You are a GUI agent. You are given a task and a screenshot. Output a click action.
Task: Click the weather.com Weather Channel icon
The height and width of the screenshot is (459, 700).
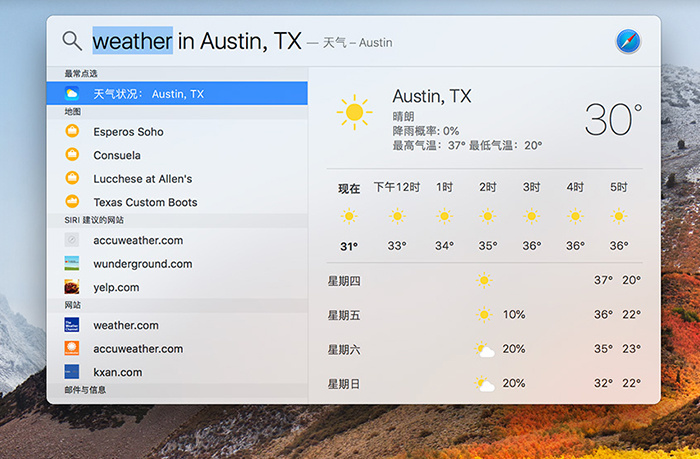[x=72, y=325]
